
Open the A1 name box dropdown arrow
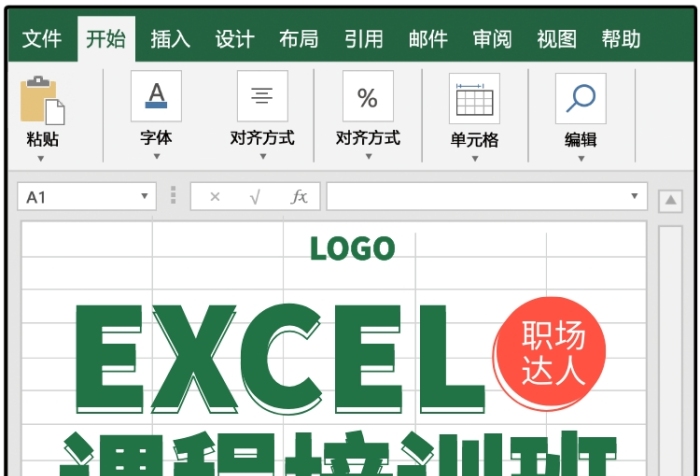[144, 196]
